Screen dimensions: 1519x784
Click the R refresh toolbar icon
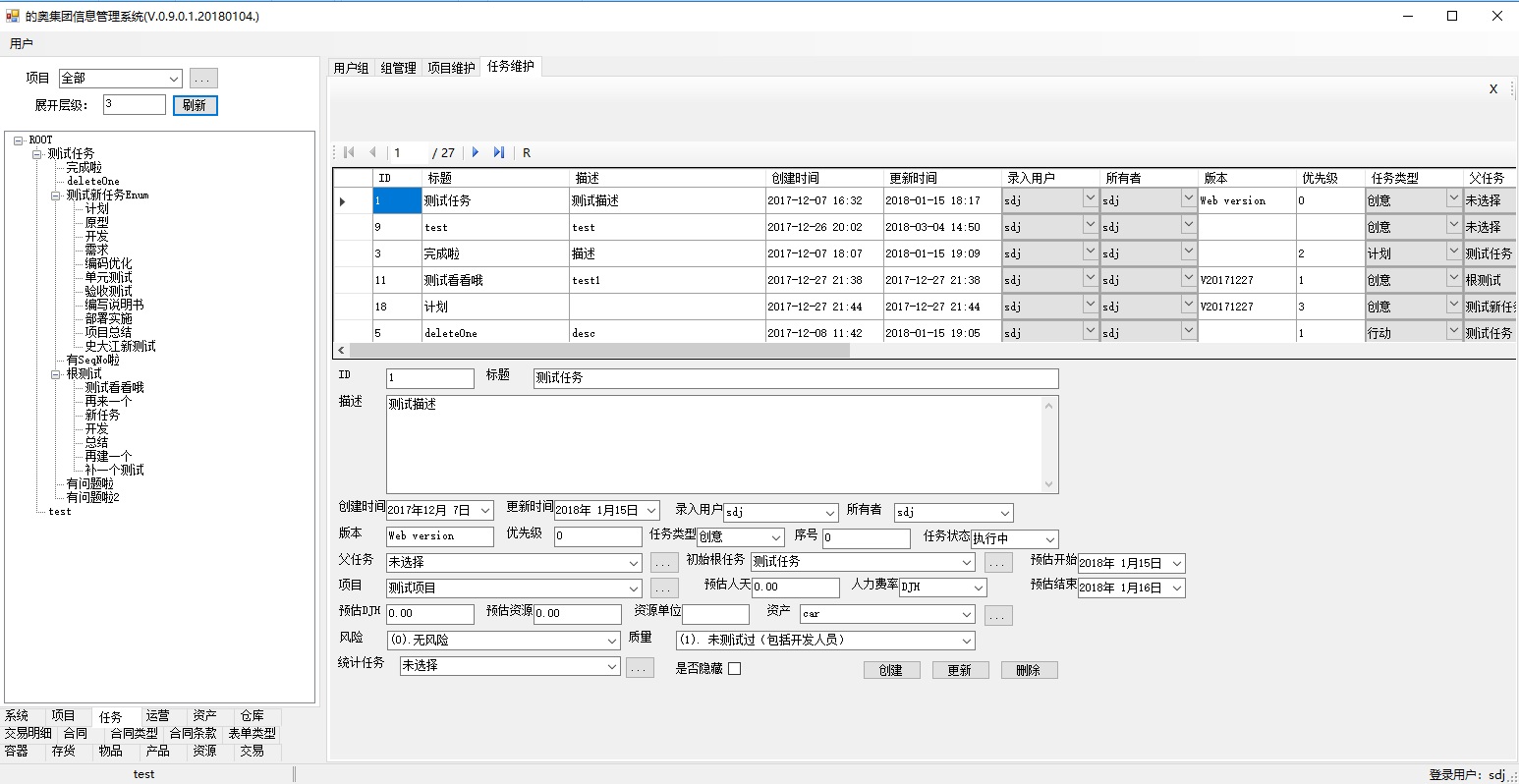(527, 153)
